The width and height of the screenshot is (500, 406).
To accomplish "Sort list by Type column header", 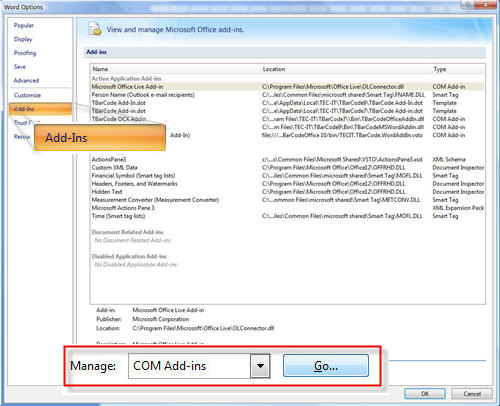I will (x=440, y=69).
